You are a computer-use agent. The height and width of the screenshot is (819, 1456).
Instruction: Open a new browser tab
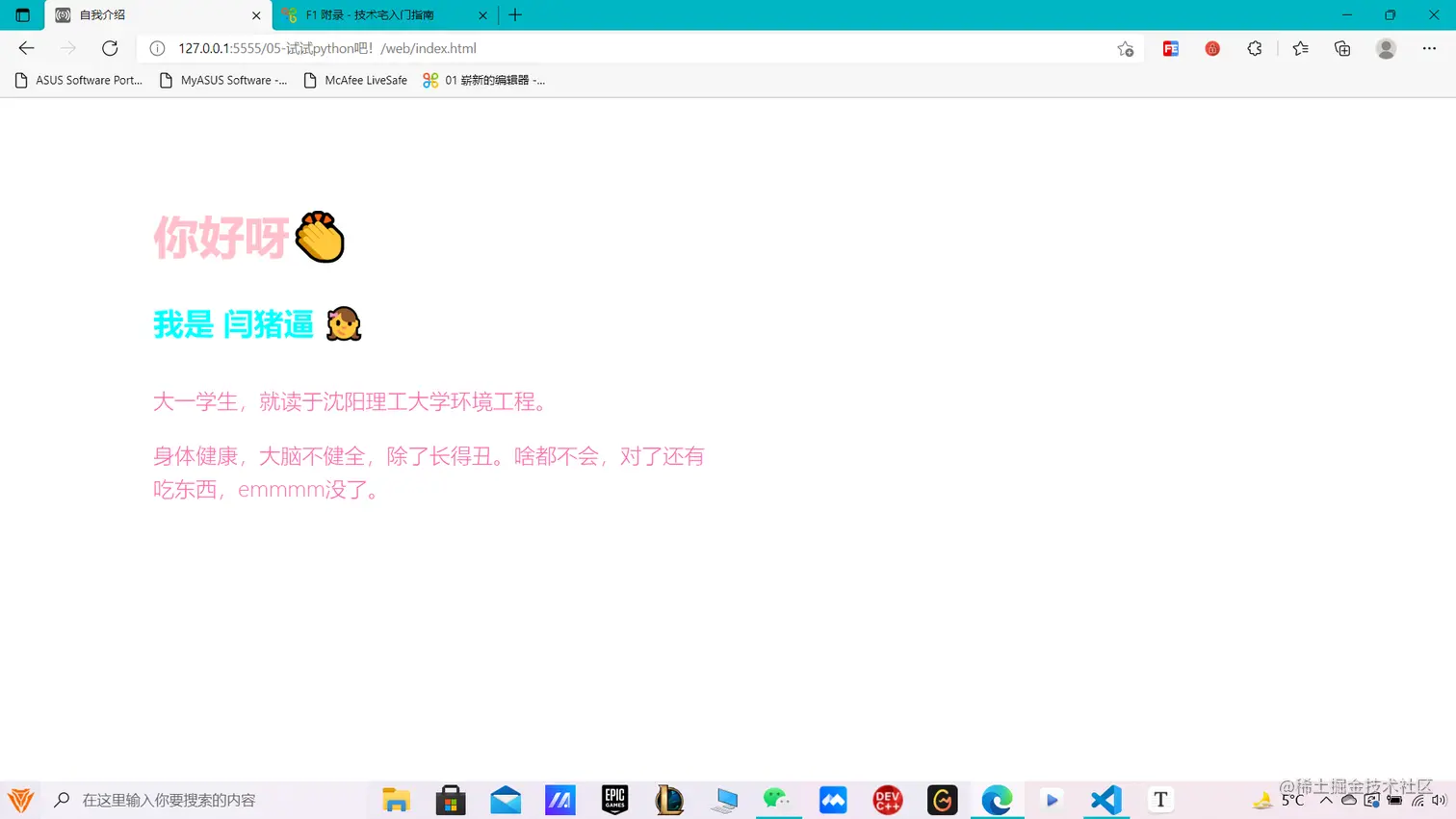[x=515, y=15]
